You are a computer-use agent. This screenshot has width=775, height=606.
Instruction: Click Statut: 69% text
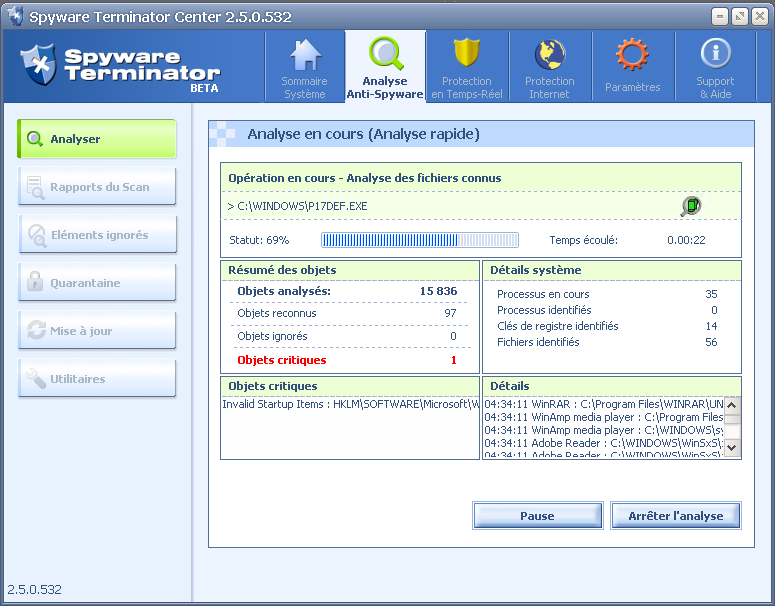pyautogui.click(x=259, y=240)
